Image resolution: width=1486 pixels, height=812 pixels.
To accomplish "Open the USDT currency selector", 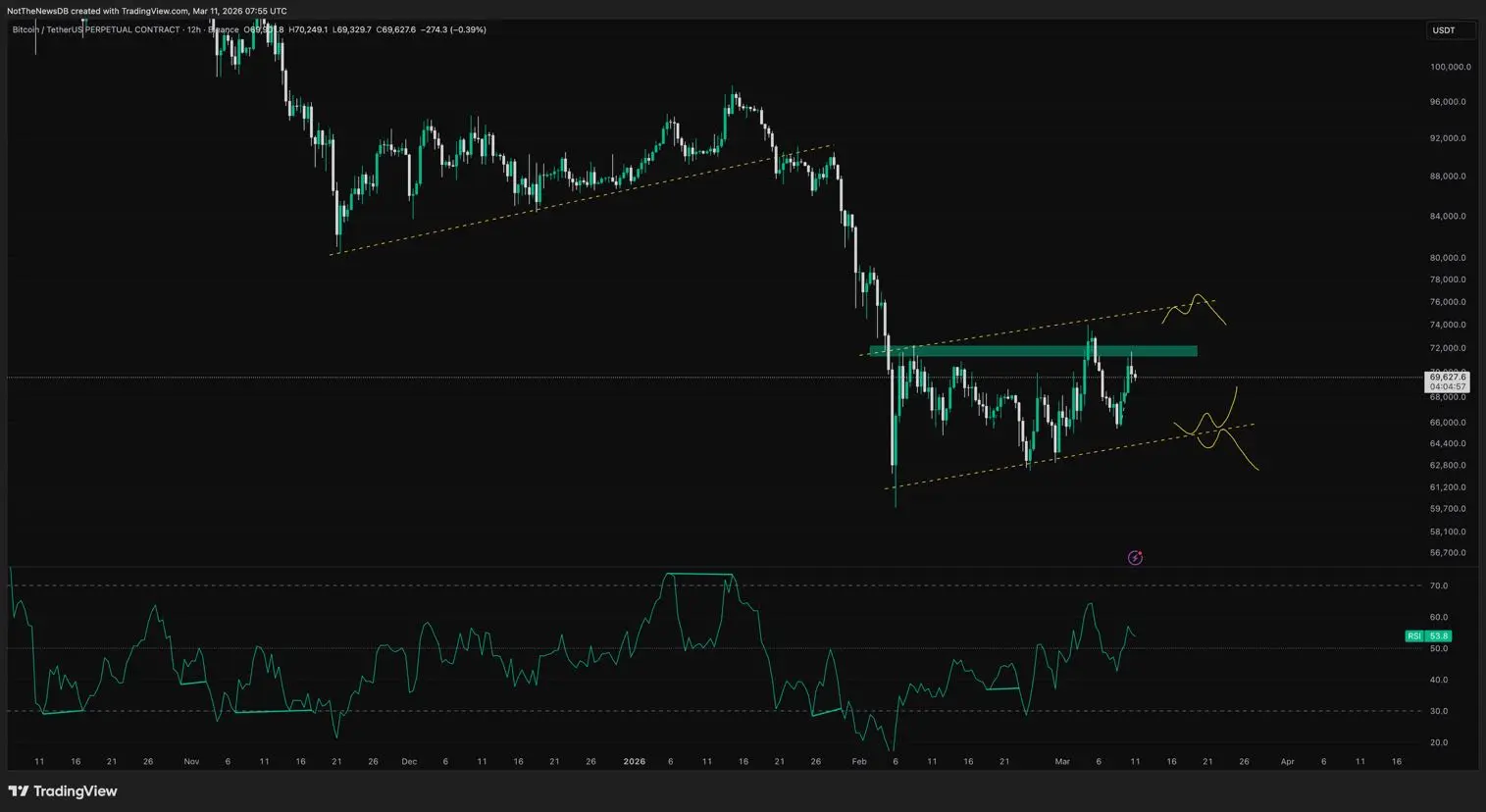I will click(x=1450, y=30).
